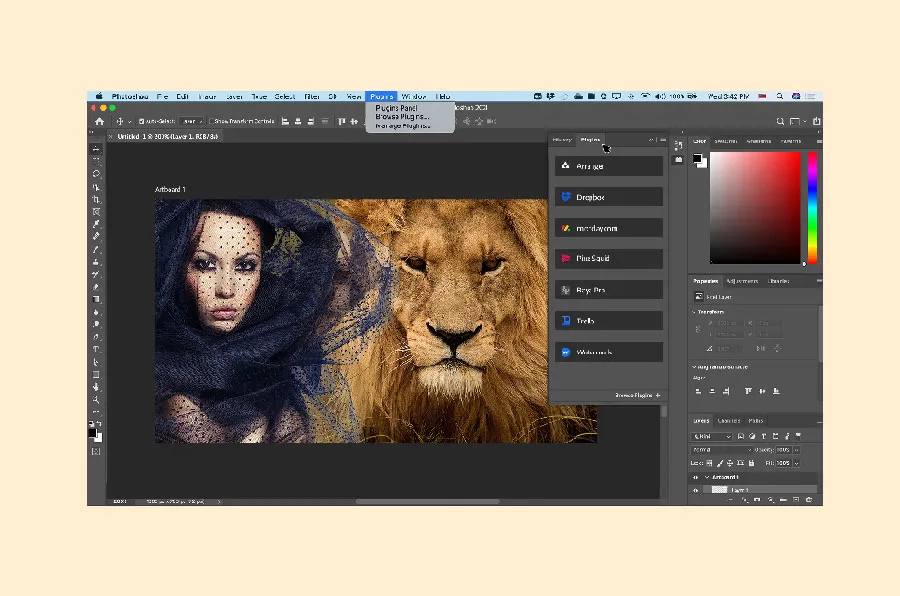
Task: Open the Dropbox plugin in the Plugins panel
Action: coord(608,196)
